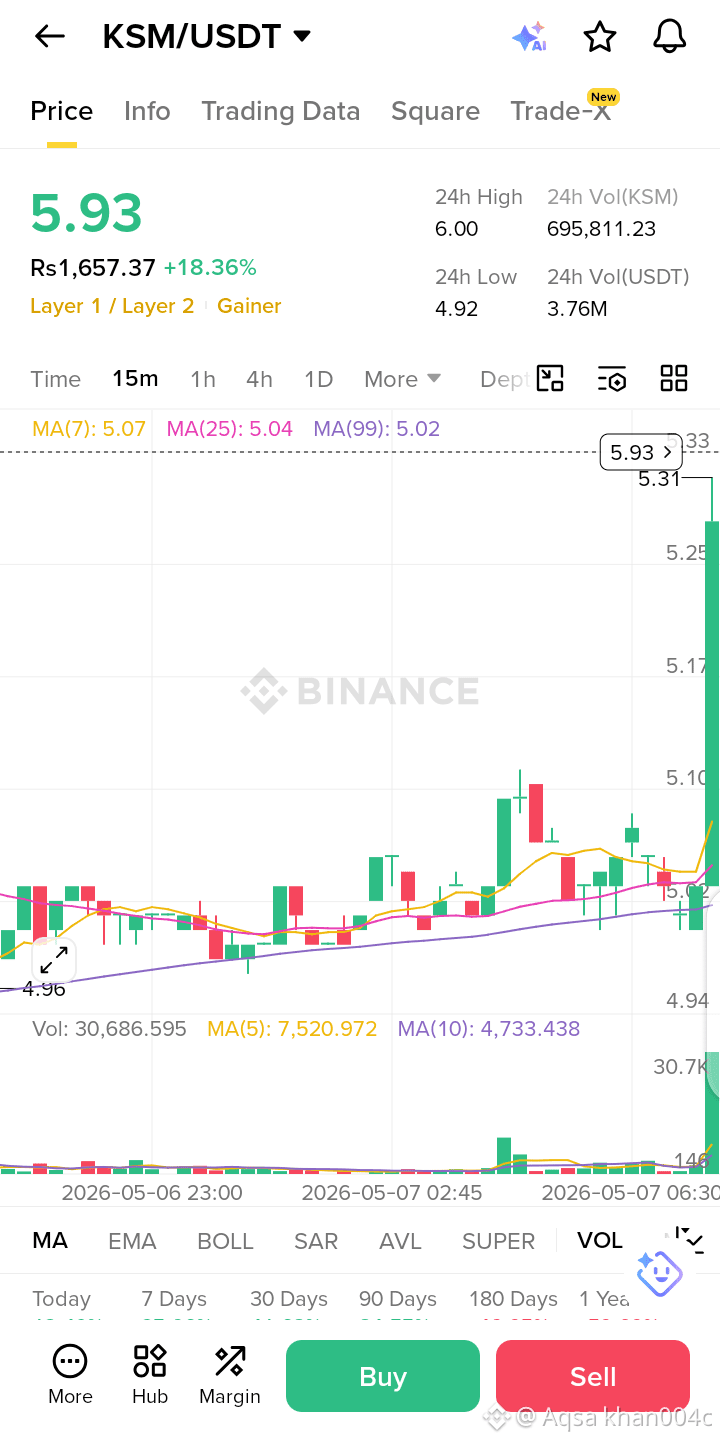Open price alert bell icon
The width and height of the screenshot is (720, 1442).
tap(670, 37)
